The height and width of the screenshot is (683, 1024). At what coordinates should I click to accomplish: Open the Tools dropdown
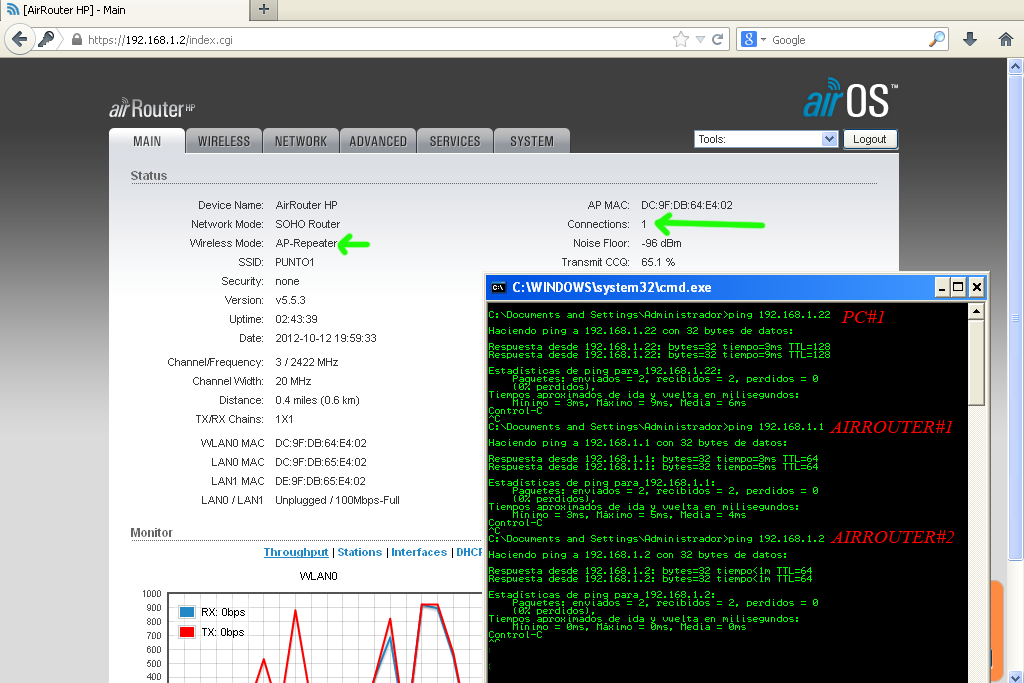[765, 138]
